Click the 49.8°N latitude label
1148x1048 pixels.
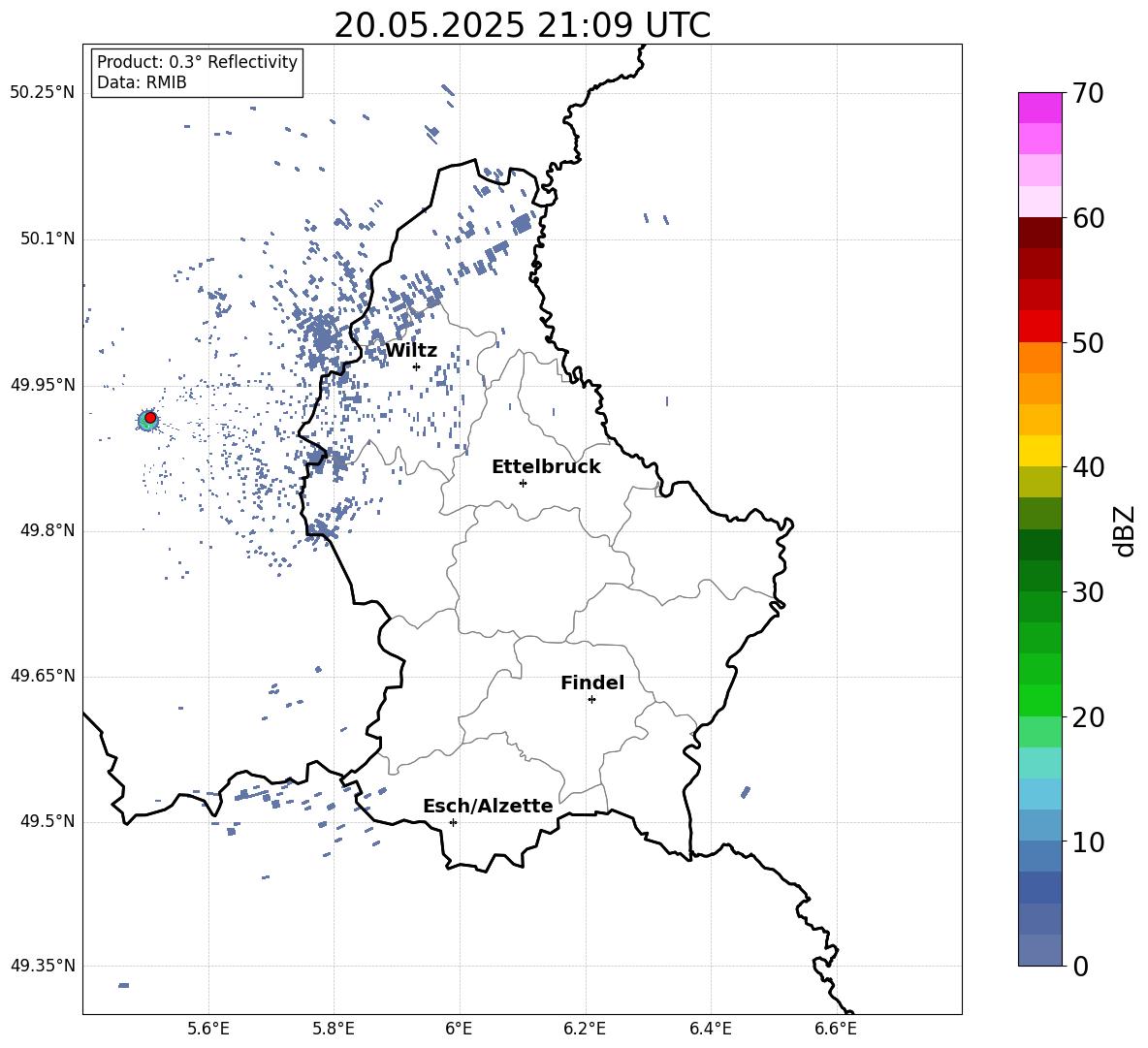pos(48,530)
